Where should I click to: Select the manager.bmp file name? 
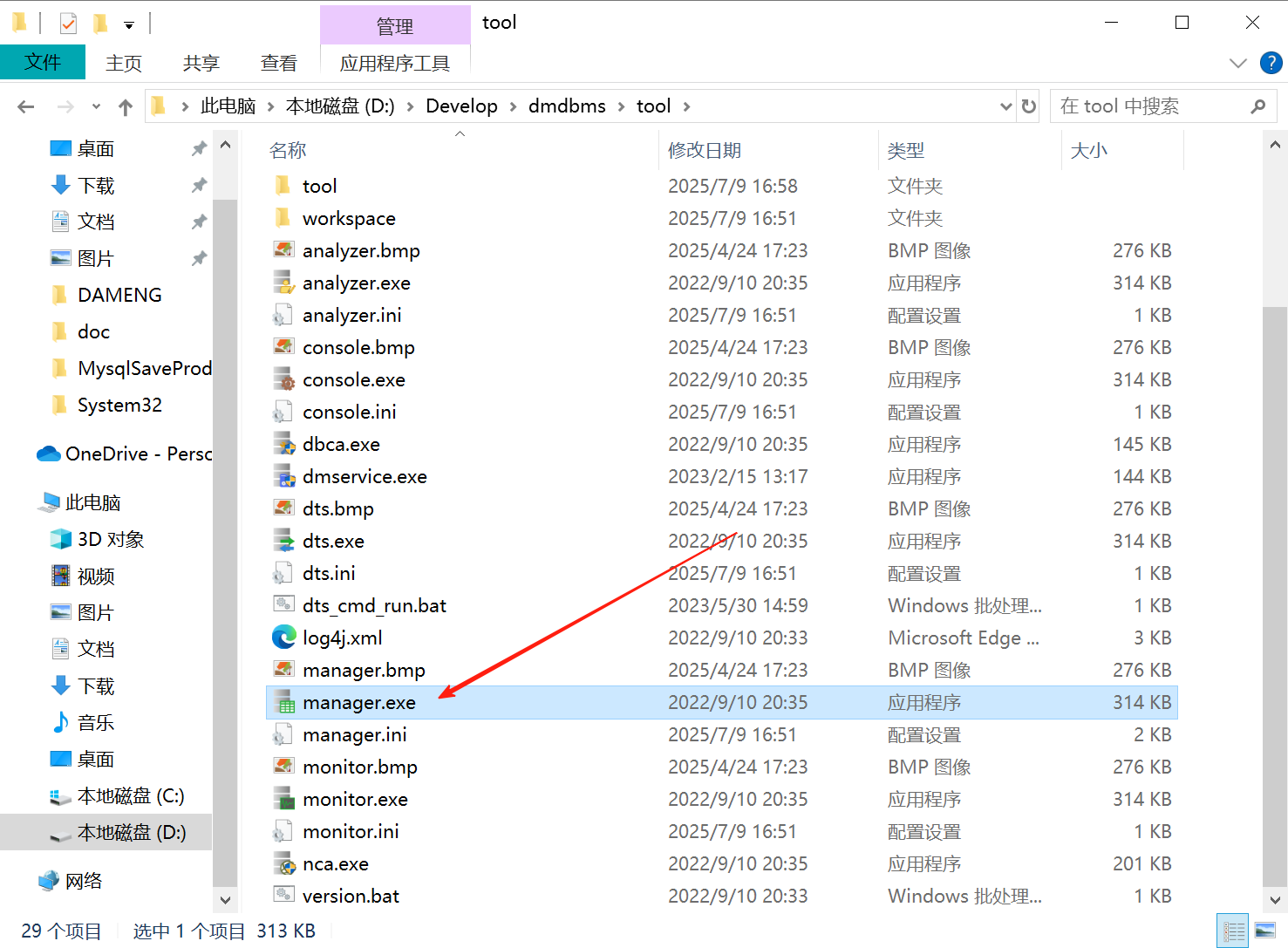pyautogui.click(x=364, y=670)
